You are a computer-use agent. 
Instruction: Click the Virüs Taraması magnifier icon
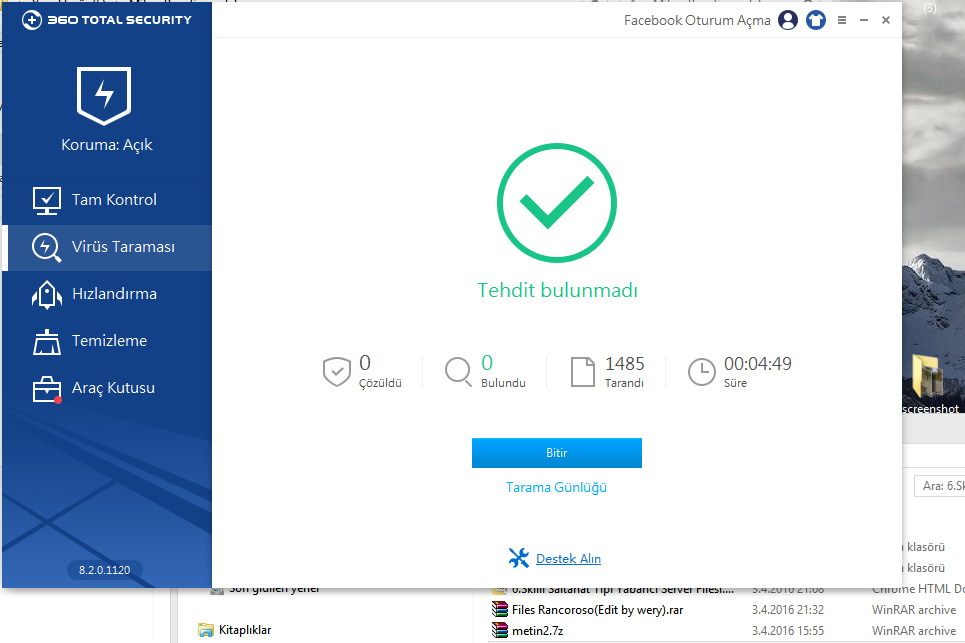pos(47,247)
